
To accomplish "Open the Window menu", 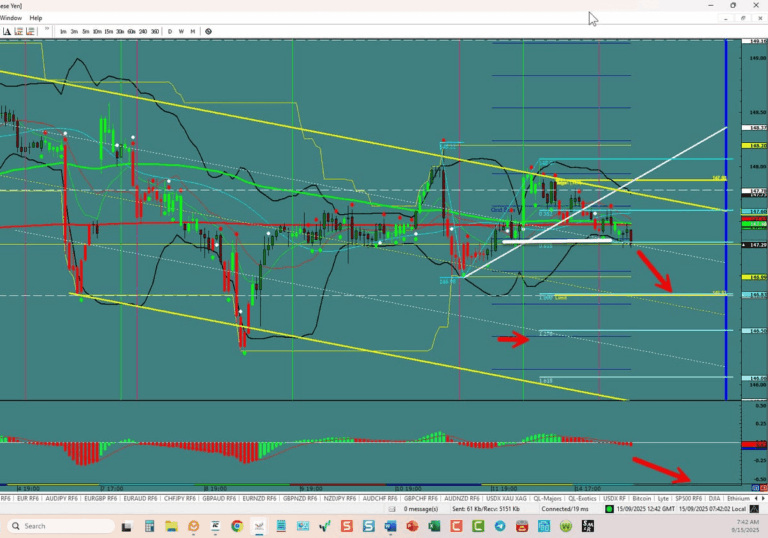I will (11, 18).
